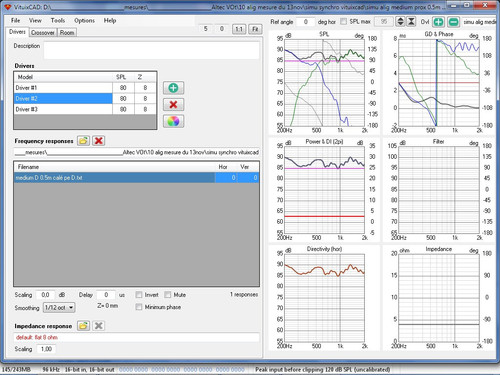Click the Hor column header
This screenshot has width=500, height=375.
click(x=226, y=167)
